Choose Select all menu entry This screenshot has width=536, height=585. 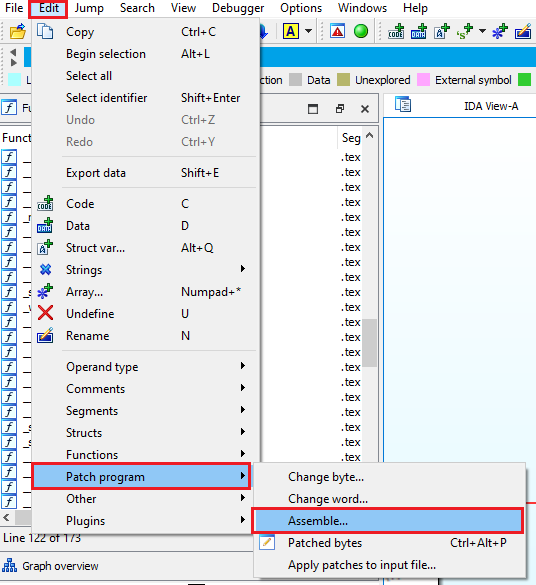pyautogui.click(x=145, y=76)
